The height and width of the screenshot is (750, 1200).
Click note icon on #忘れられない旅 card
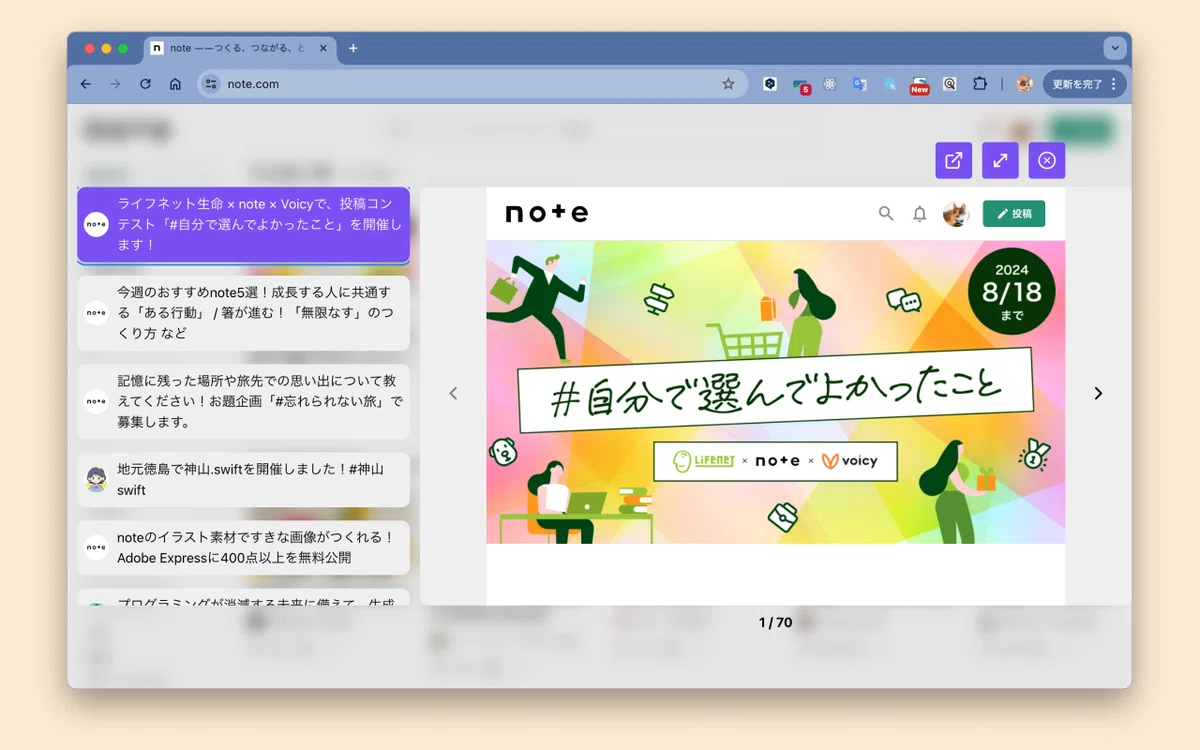(x=96, y=401)
